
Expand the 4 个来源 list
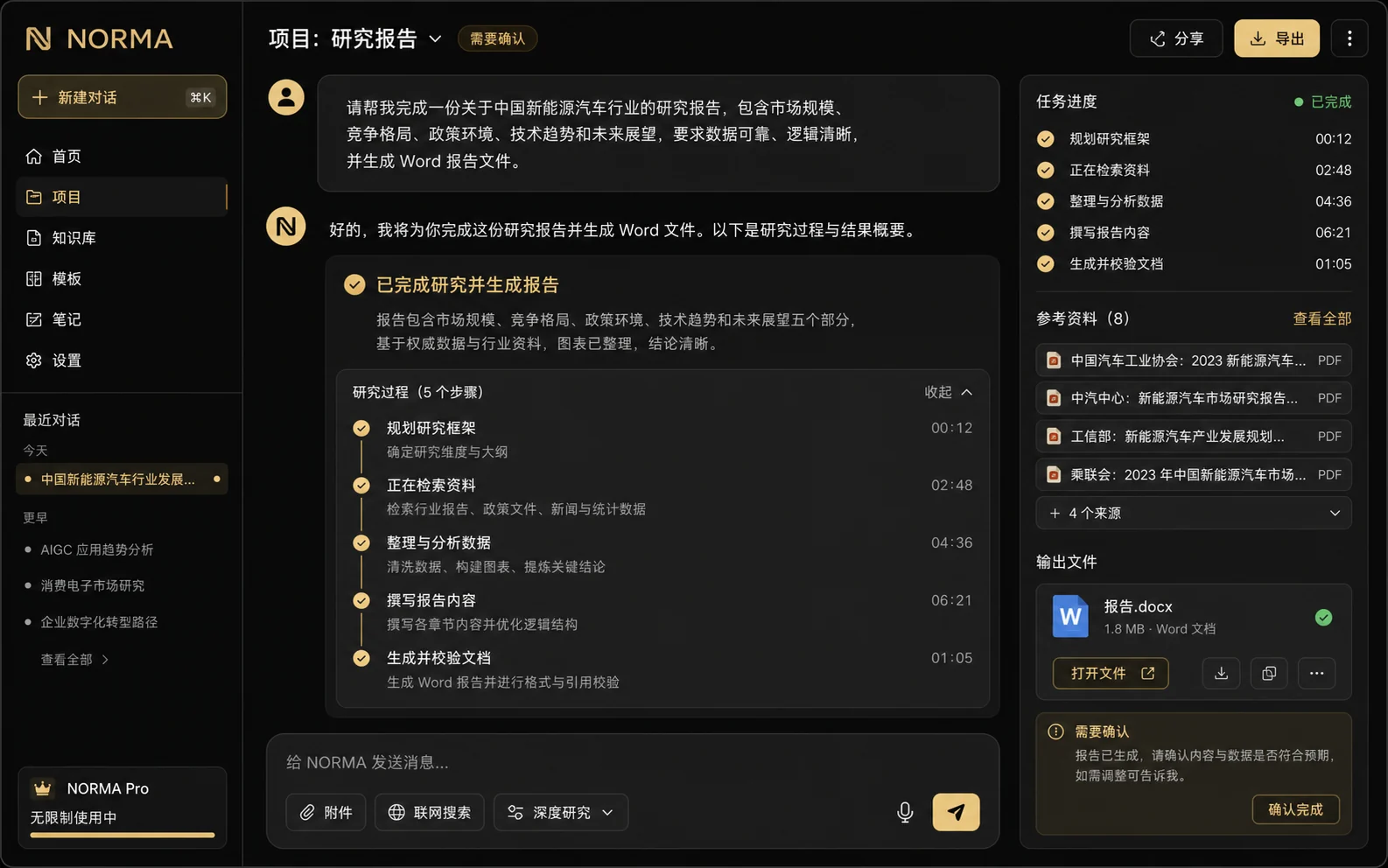(1194, 514)
